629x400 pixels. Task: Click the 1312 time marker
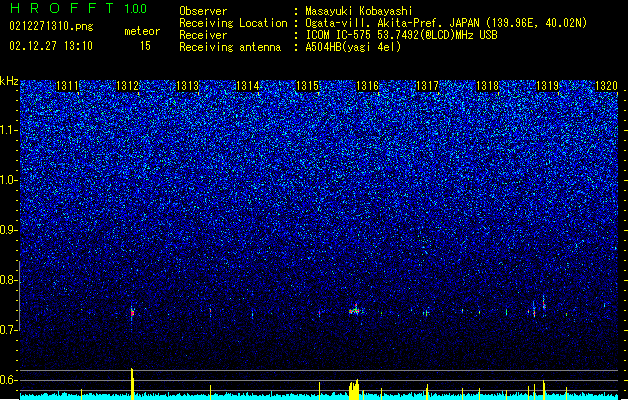click(x=127, y=86)
